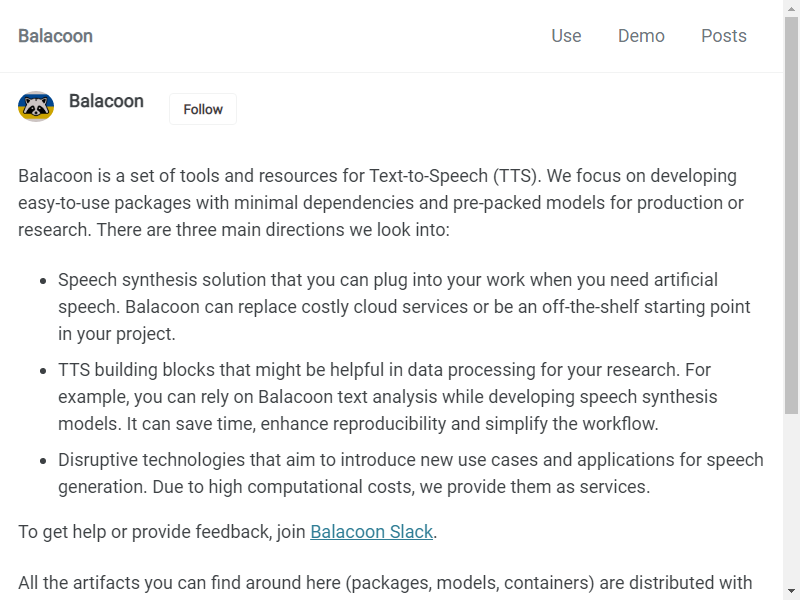800x600 pixels.
Task: Select the Balacoon author name beside avatar
Action: click(106, 101)
